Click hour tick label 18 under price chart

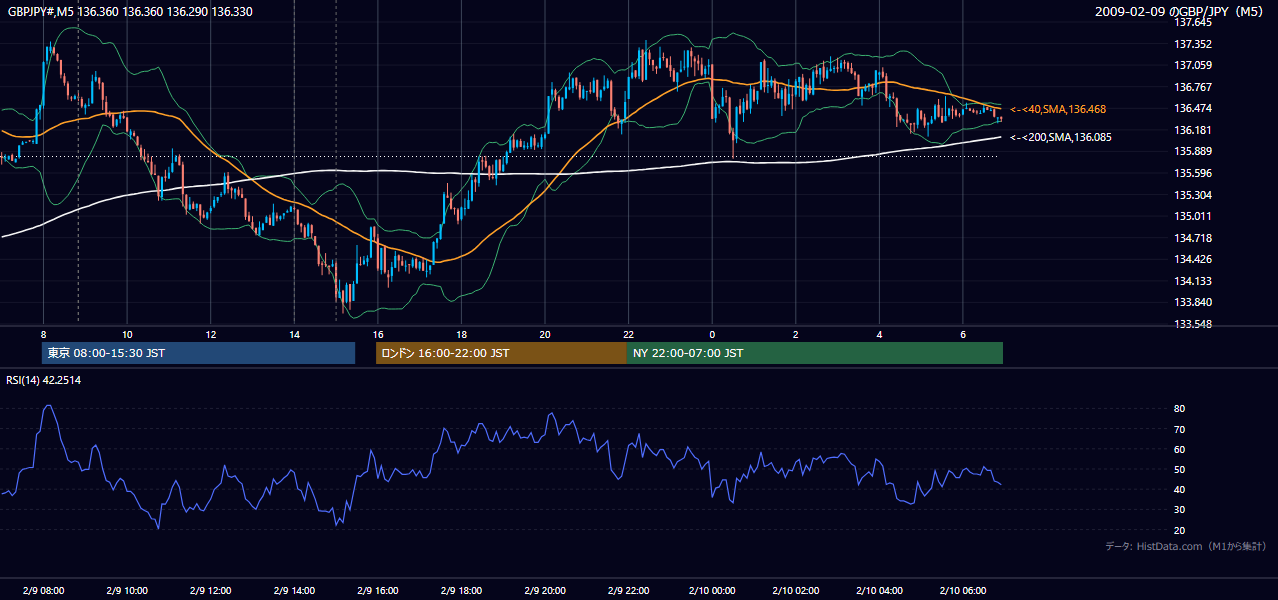(x=461, y=333)
